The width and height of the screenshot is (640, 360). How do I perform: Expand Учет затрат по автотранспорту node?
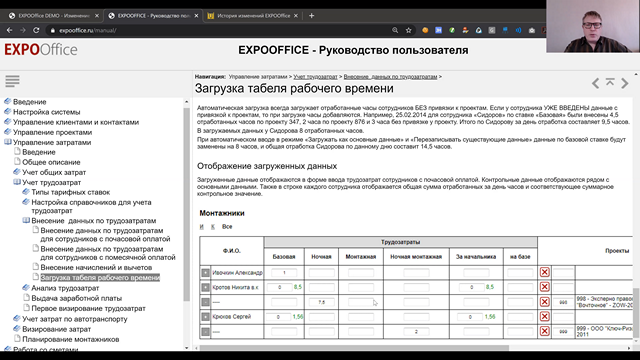click(17, 318)
